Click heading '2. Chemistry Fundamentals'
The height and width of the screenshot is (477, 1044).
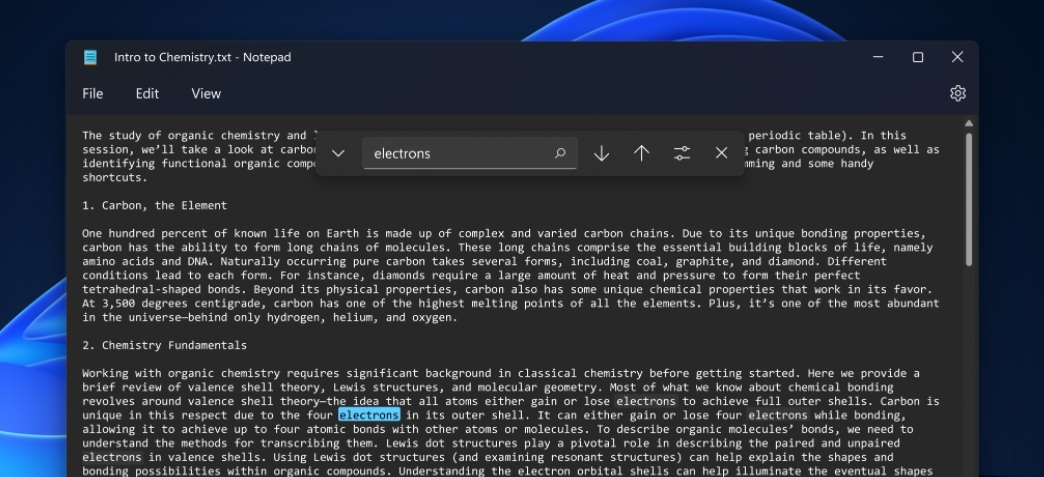(x=164, y=345)
